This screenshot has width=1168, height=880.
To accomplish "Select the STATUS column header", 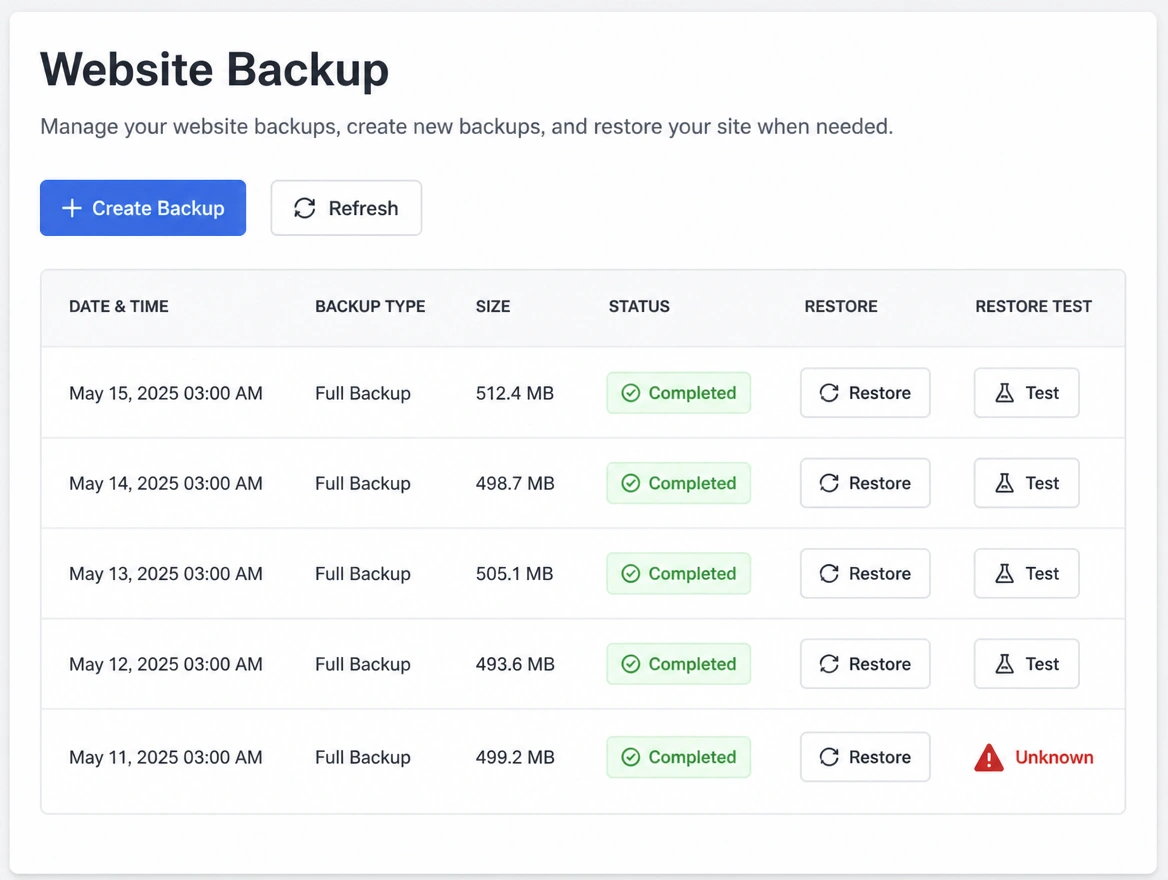I will [x=639, y=306].
